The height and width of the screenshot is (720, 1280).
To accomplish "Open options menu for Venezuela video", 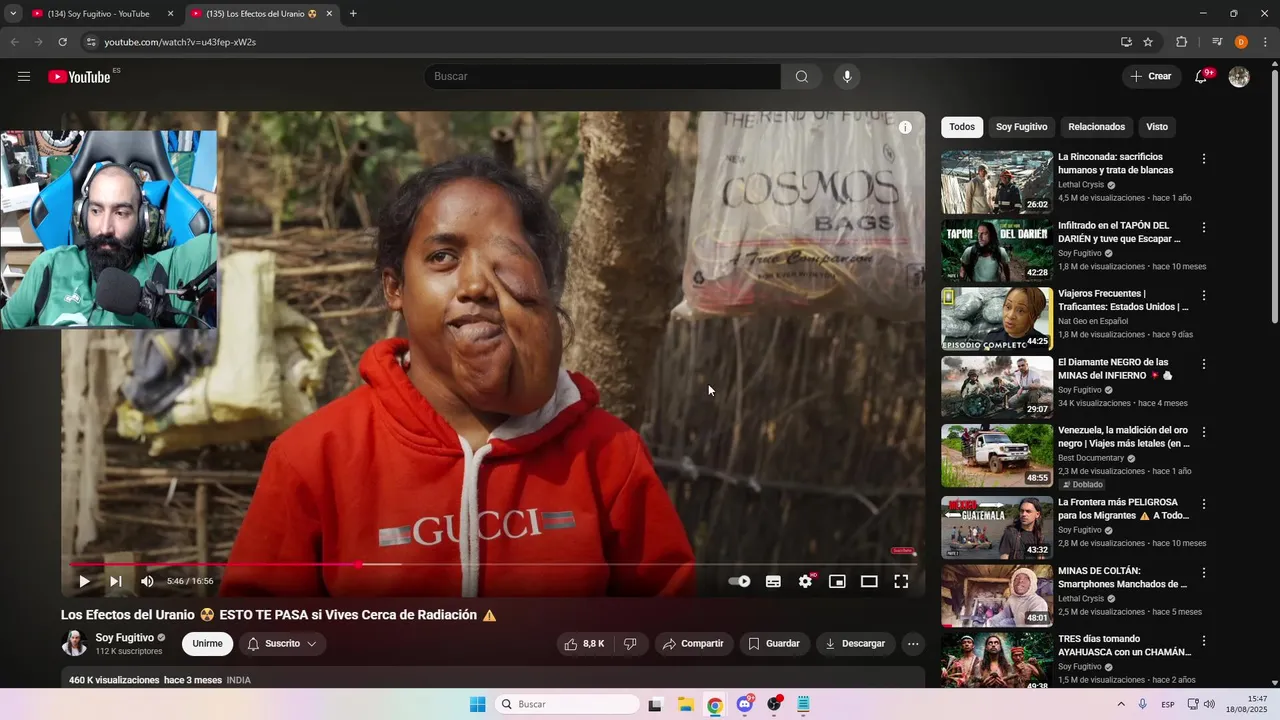I will tap(1204, 432).
